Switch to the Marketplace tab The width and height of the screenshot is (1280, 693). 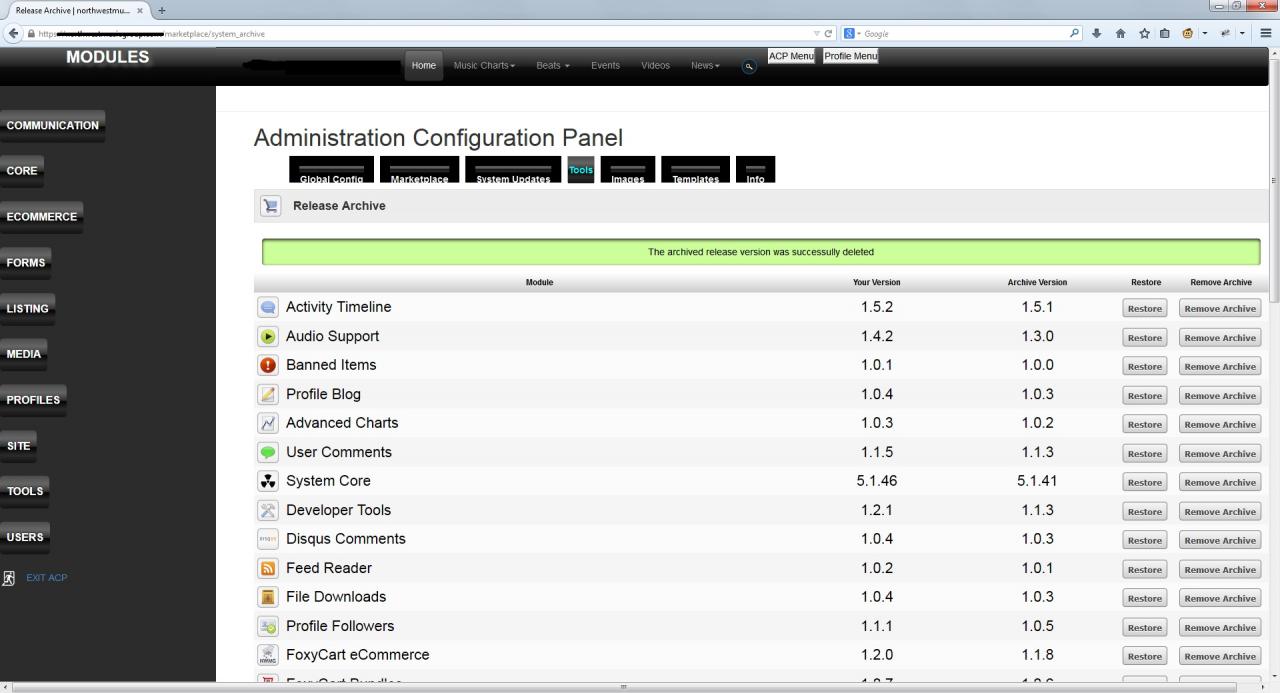[x=419, y=171]
